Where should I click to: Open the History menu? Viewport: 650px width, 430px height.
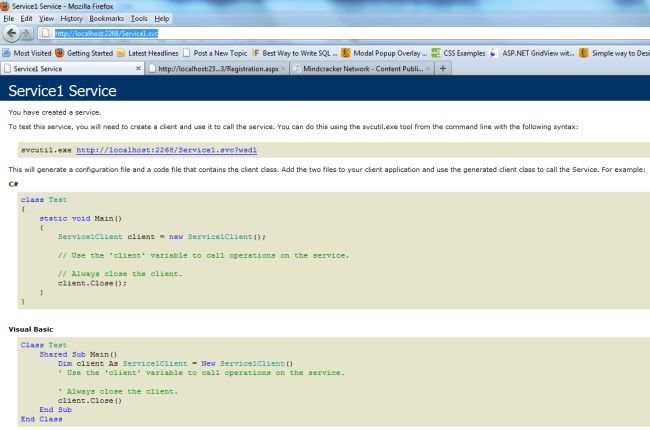click(71, 19)
